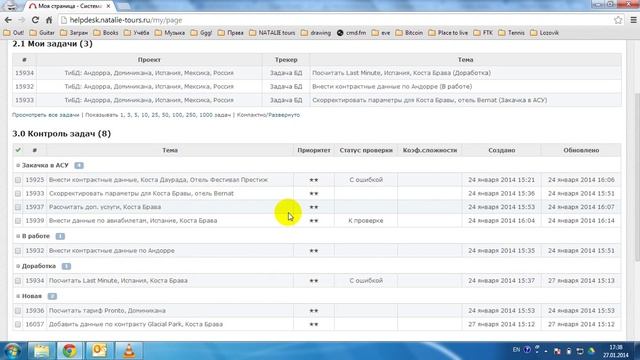Click the 'Показывать 1, 3, 5, 10, 25…' pagination link

tap(158, 115)
